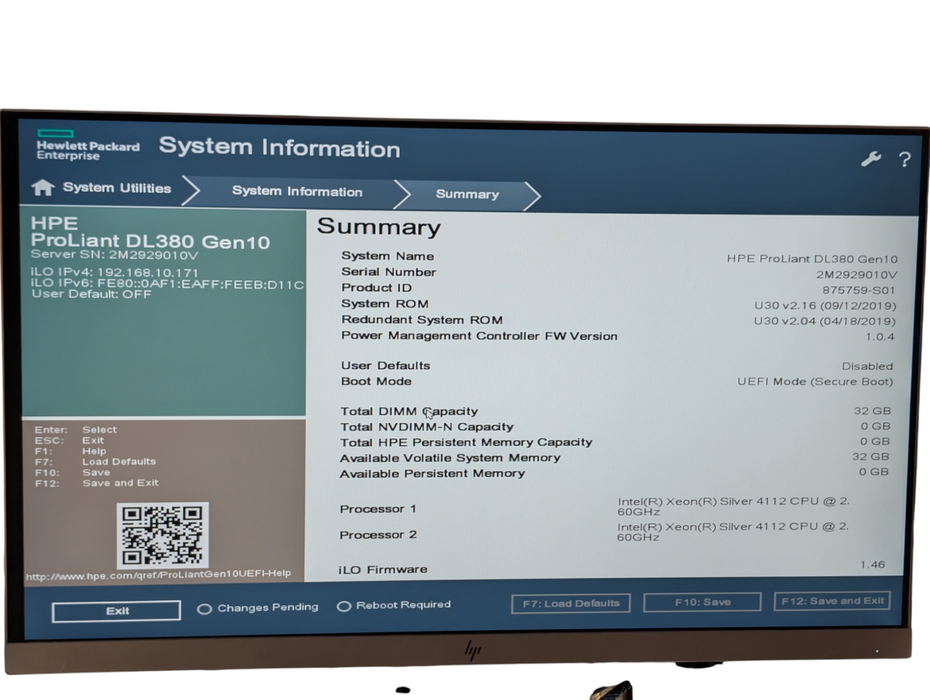This screenshot has width=930, height=700.
Task: Click the F12: Save and Exit key hint
Action: click(x=97, y=483)
